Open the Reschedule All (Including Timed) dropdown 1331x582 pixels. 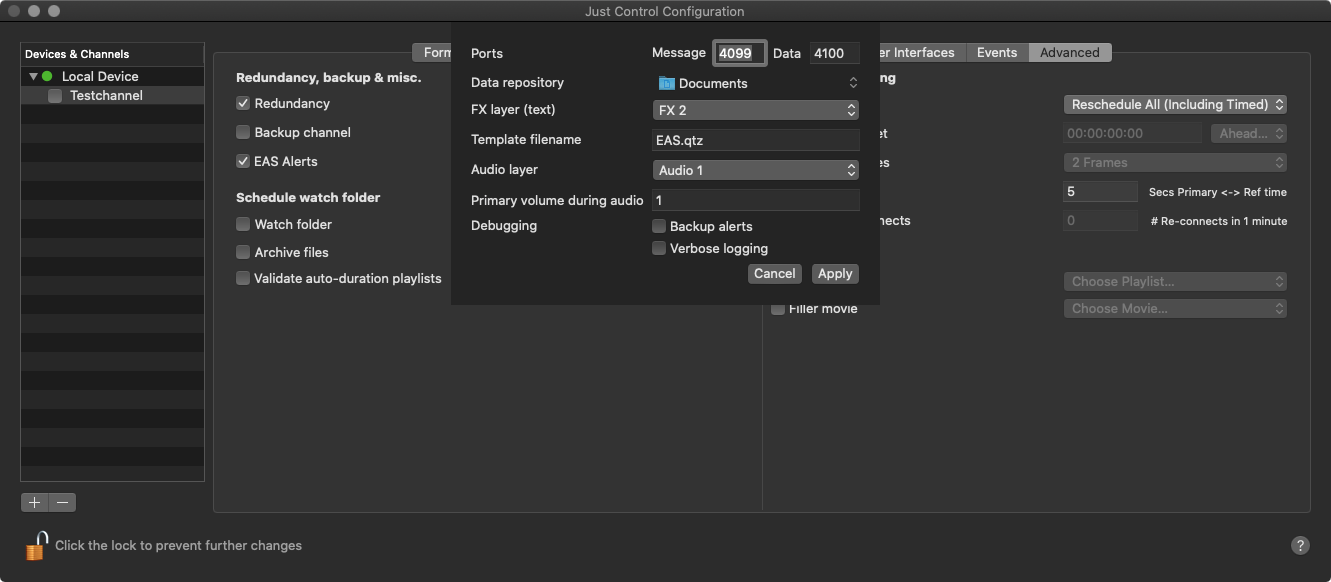point(1175,104)
